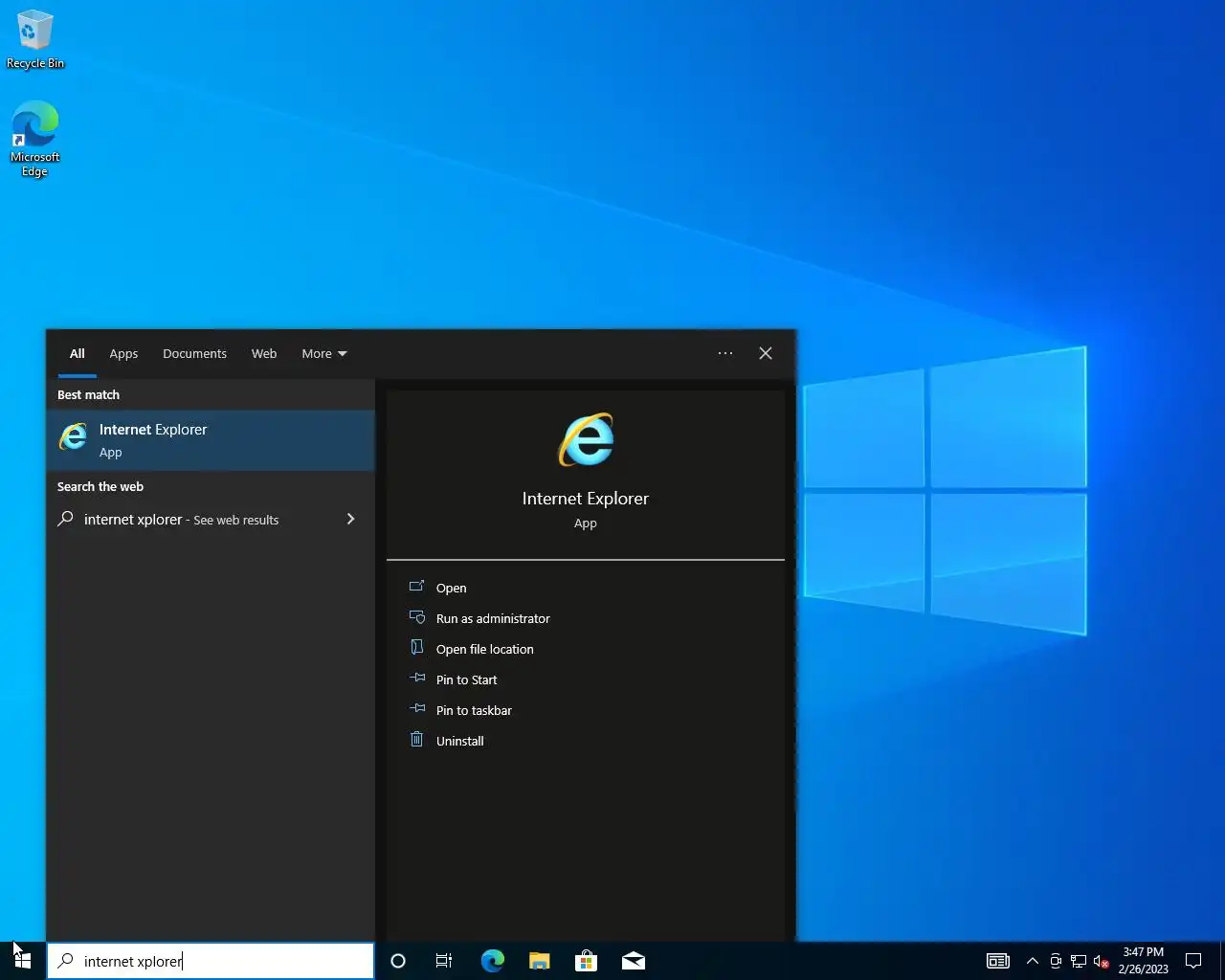Open the Action Center notifications icon

pos(1193,961)
